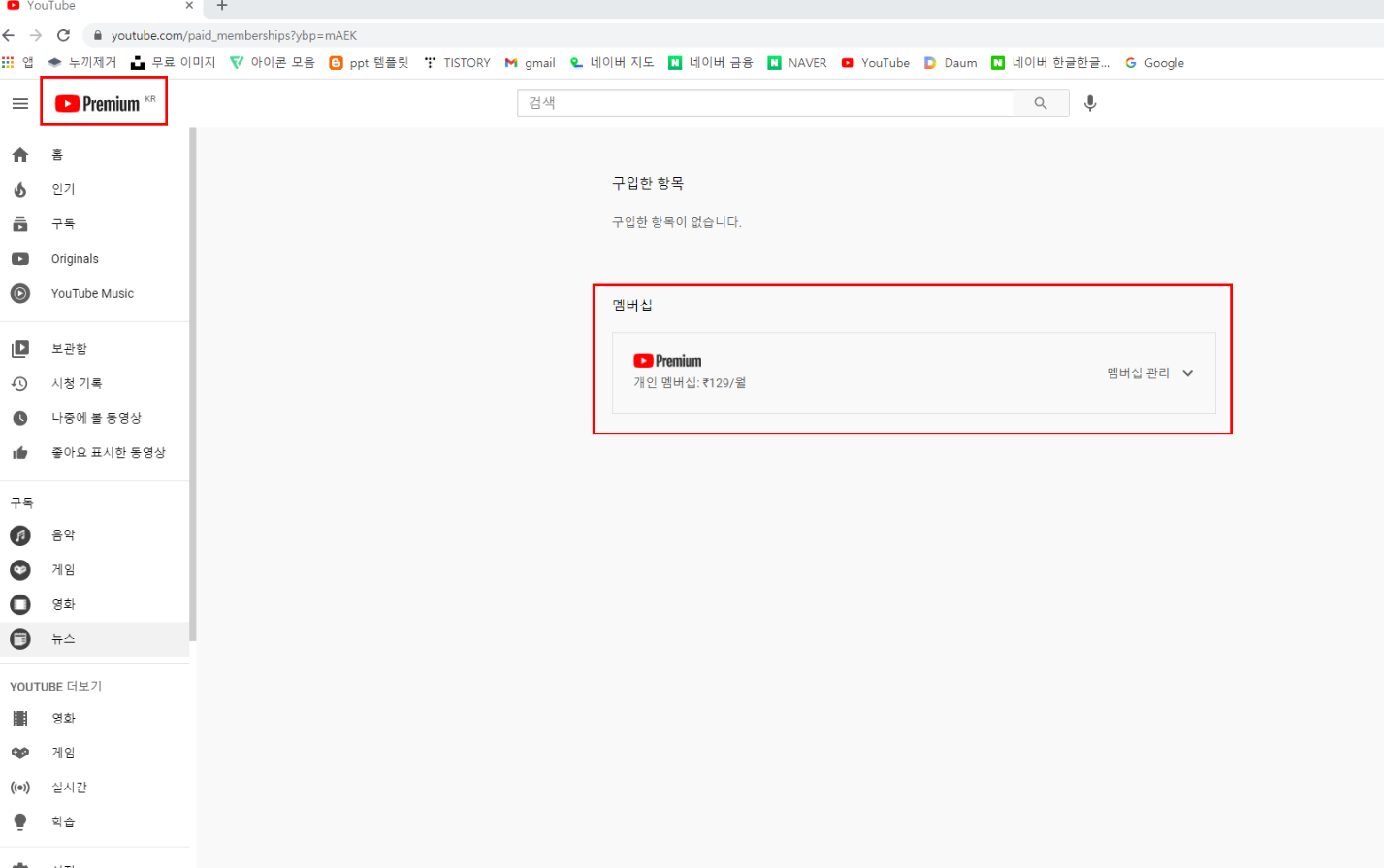Viewport: 1384px width, 868px height.
Task: Close the YouTube tab
Action: coord(189,6)
